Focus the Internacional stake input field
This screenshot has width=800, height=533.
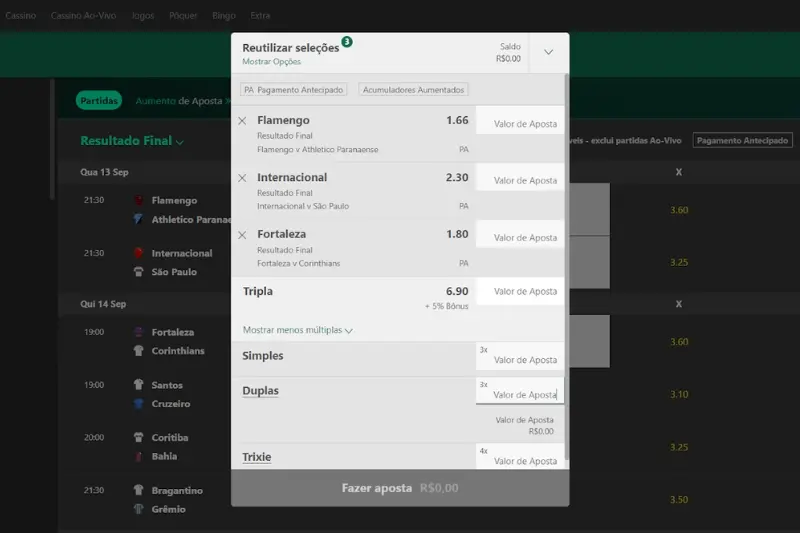point(520,177)
